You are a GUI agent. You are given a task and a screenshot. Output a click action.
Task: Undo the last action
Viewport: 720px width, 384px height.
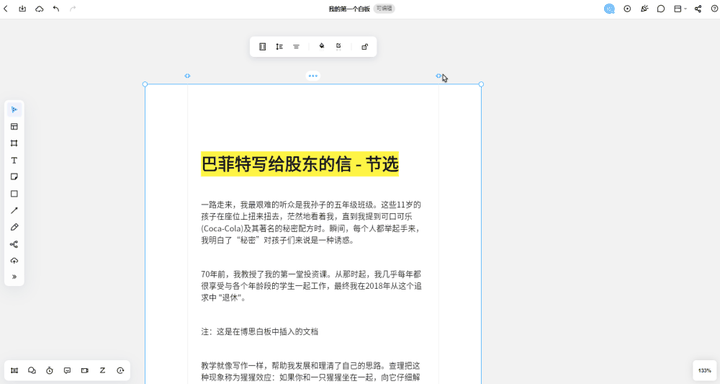point(56,9)
